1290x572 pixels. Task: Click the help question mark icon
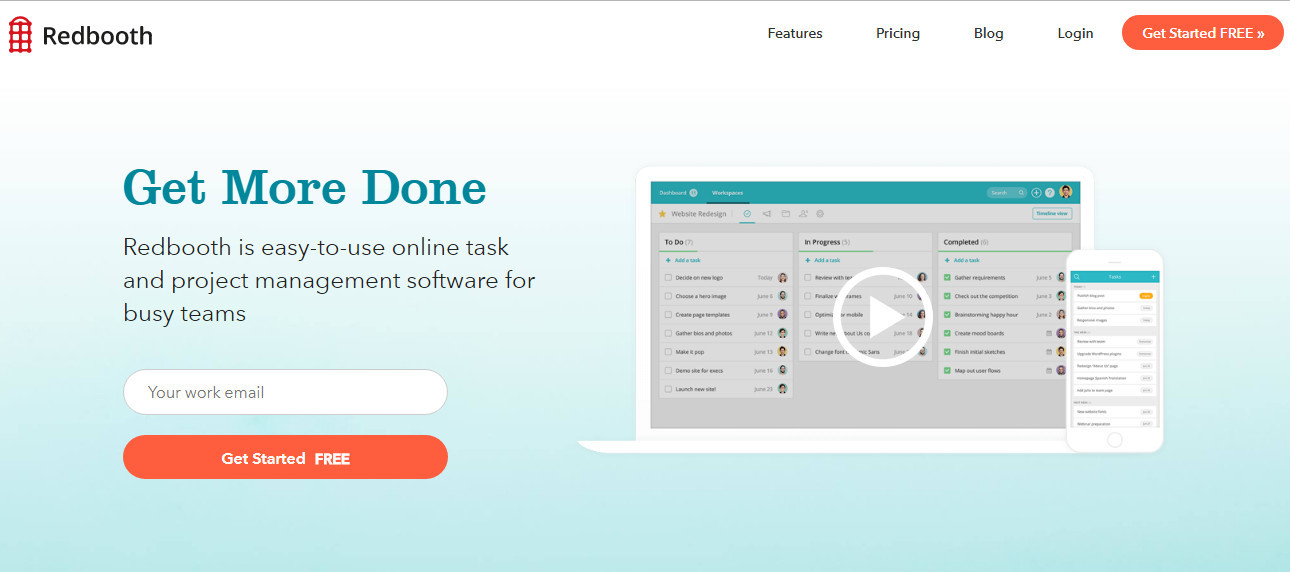coord(1050,192)
